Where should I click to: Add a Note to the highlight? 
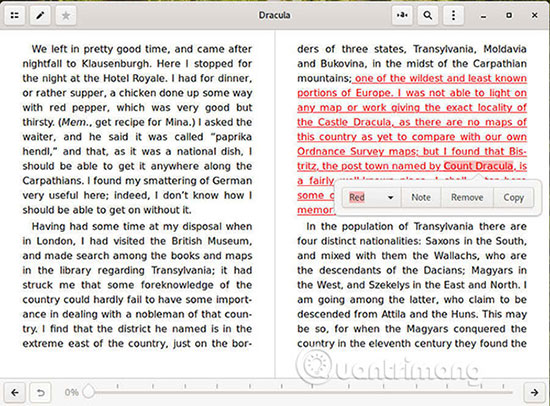point(421,198)
